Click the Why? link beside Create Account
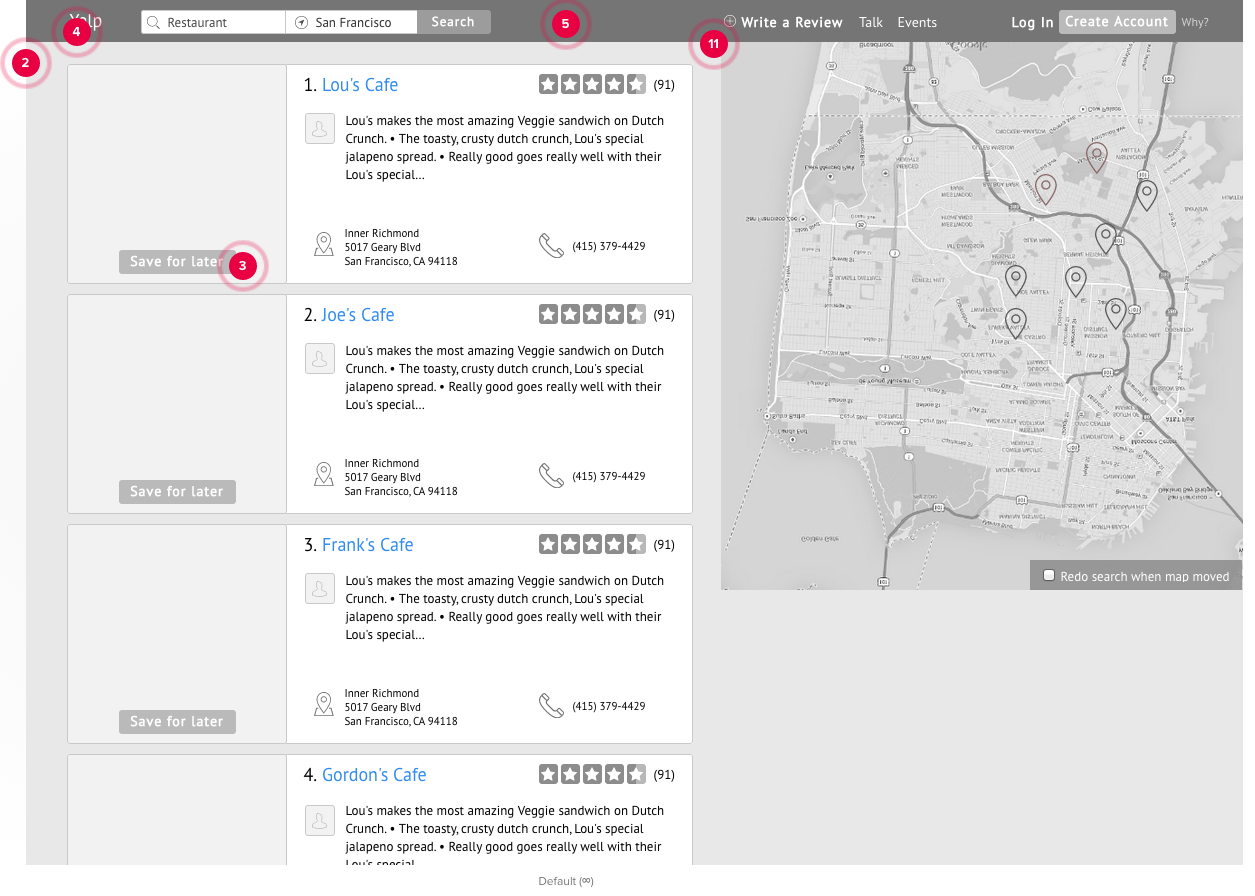The image size is (1255, 896). click(1195, 22)
